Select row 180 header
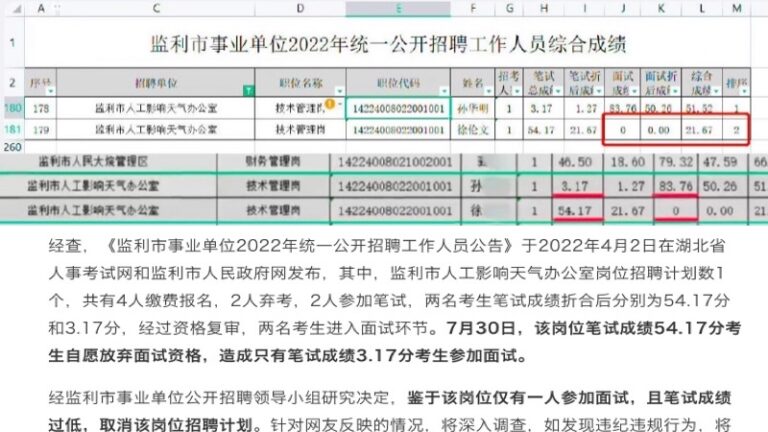 point(12,108)
